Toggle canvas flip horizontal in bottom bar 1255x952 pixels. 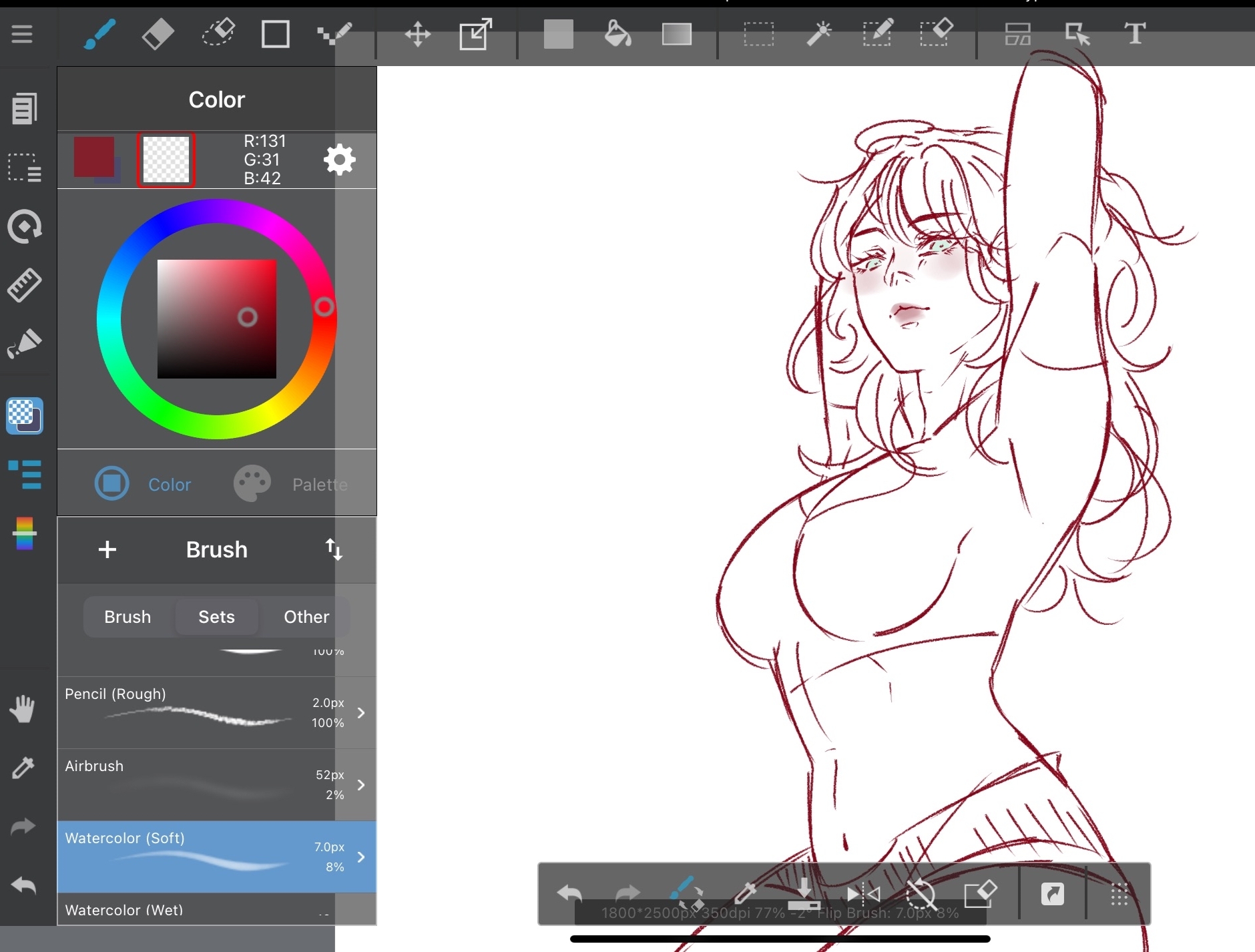point(862,893)
